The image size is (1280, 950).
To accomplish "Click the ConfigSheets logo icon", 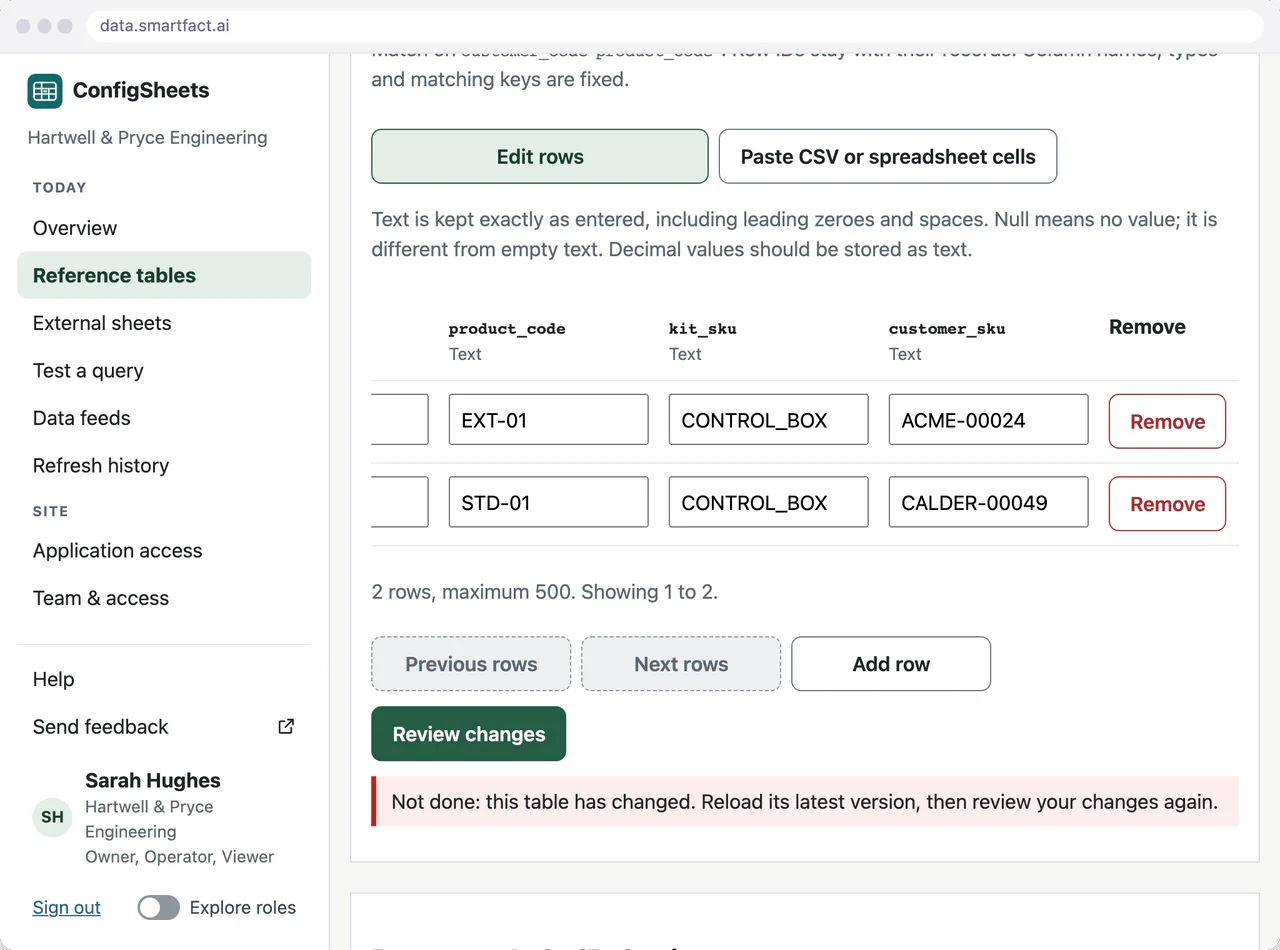I will (x=45, y=91).
